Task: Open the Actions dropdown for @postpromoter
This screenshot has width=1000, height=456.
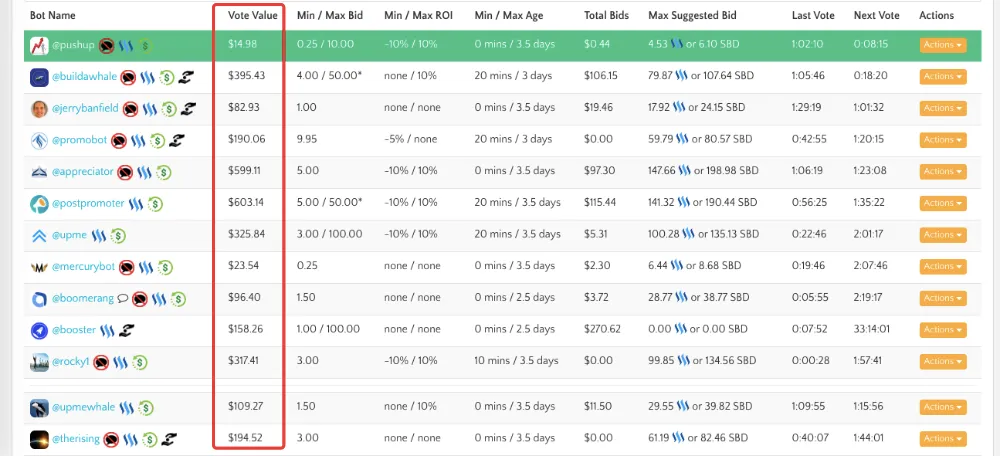Action: point(943,203)
